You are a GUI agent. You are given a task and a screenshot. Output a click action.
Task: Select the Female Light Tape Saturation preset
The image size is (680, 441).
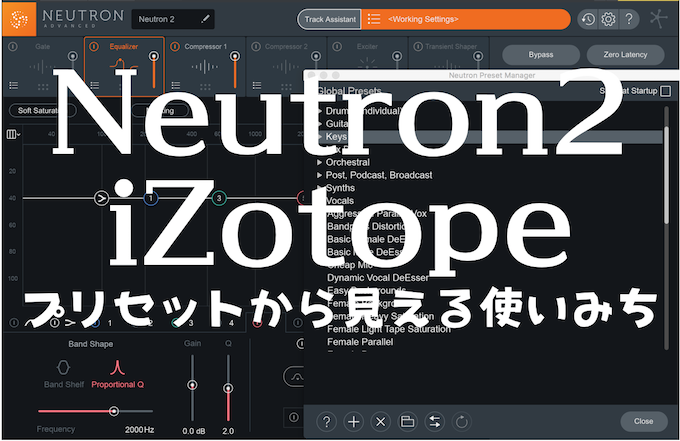389,329
